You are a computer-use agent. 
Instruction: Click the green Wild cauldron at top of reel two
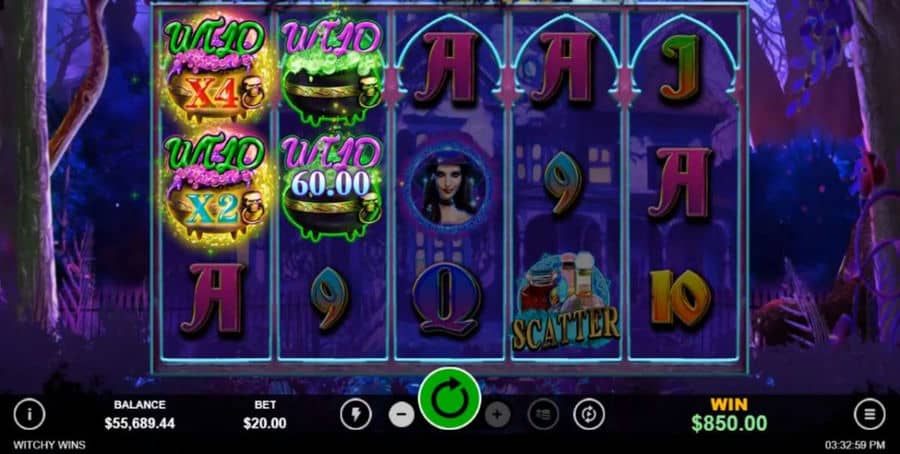[332, 71]
